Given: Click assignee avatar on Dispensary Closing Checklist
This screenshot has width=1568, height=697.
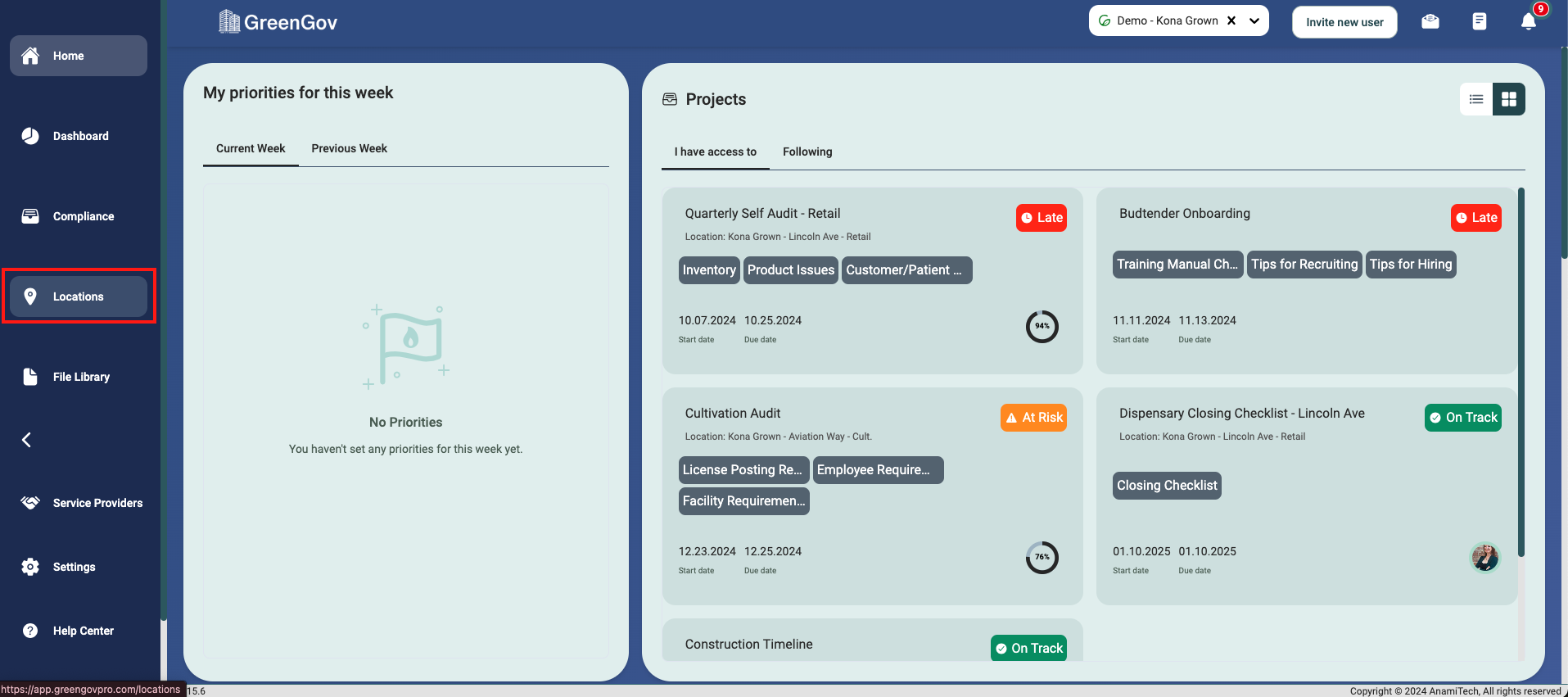Looking at the screenshot, I should 1484,557.
